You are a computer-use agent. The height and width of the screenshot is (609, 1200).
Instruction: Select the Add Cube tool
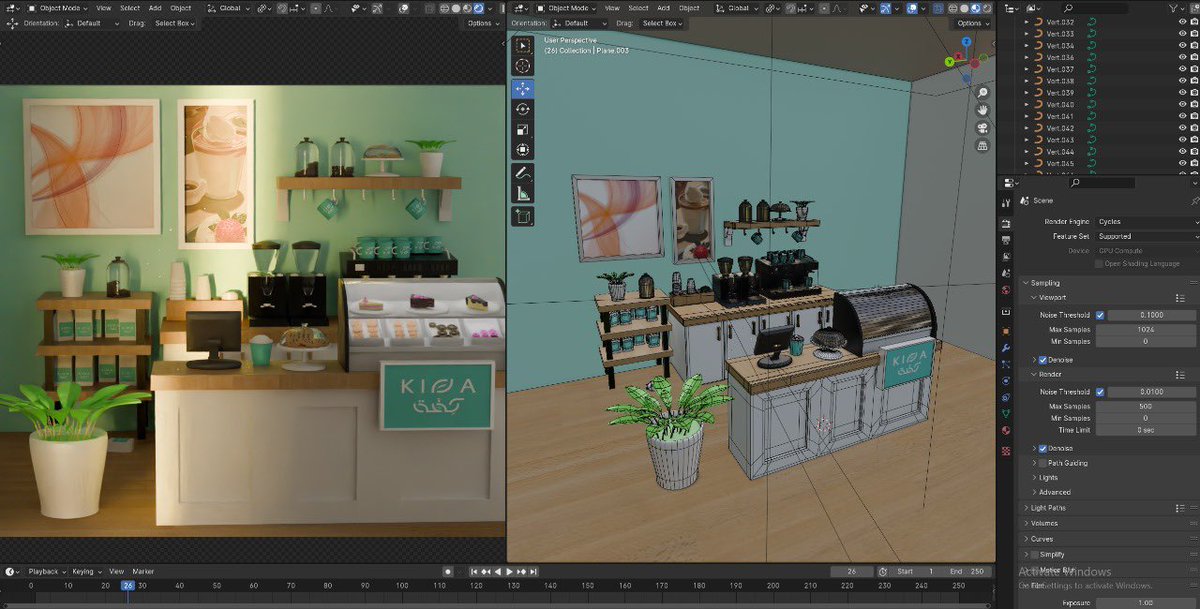[523, 216]
